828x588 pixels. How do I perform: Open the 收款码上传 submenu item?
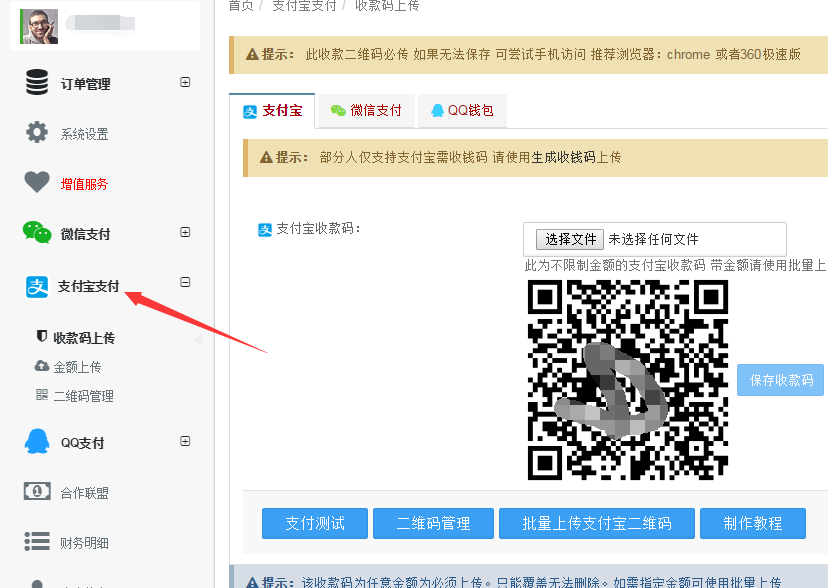pyautogui.click(x=84, y=338)
